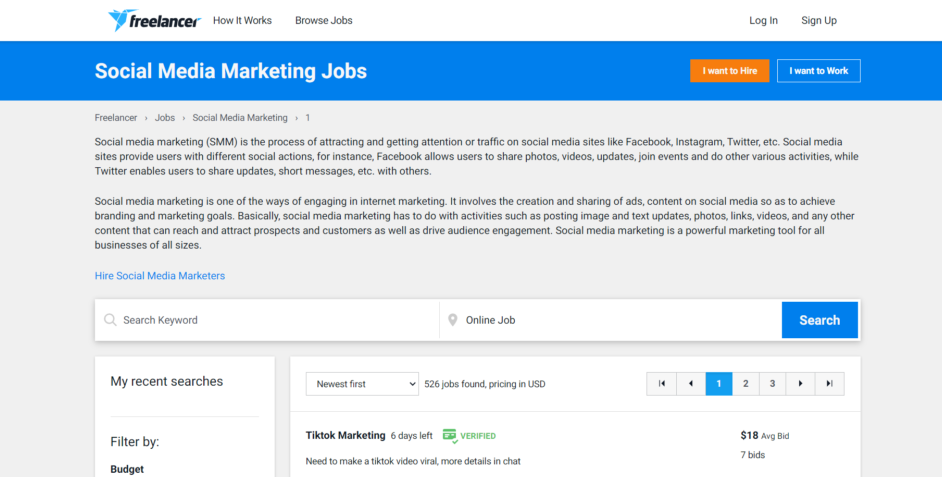The height and width of the screenshot is (477, 942).
Task: Click Jobs breadcrumb link
Action: (x=165, y=118)
